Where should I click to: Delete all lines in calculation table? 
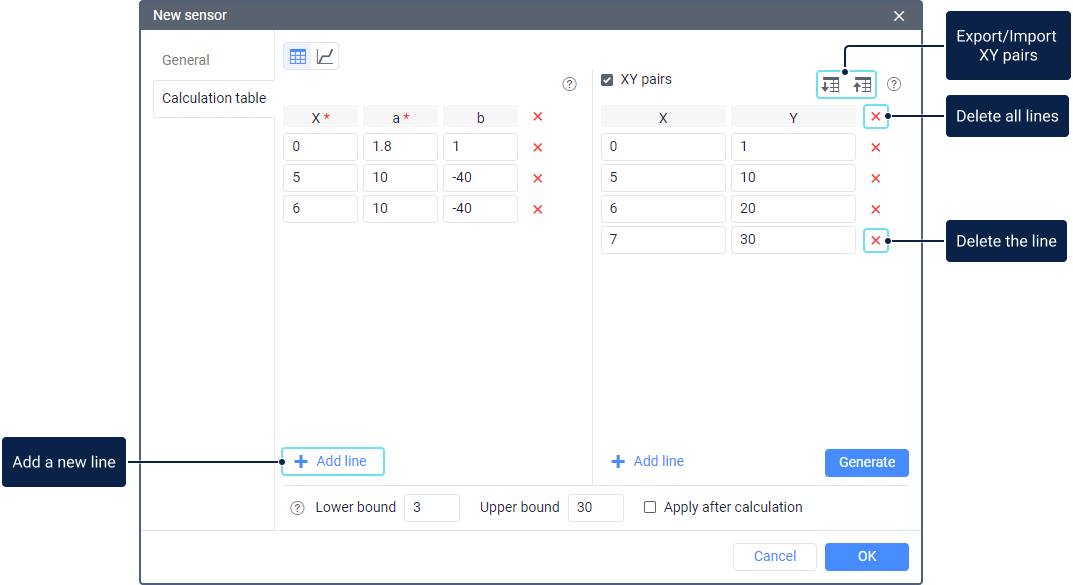tap(538, 117)
